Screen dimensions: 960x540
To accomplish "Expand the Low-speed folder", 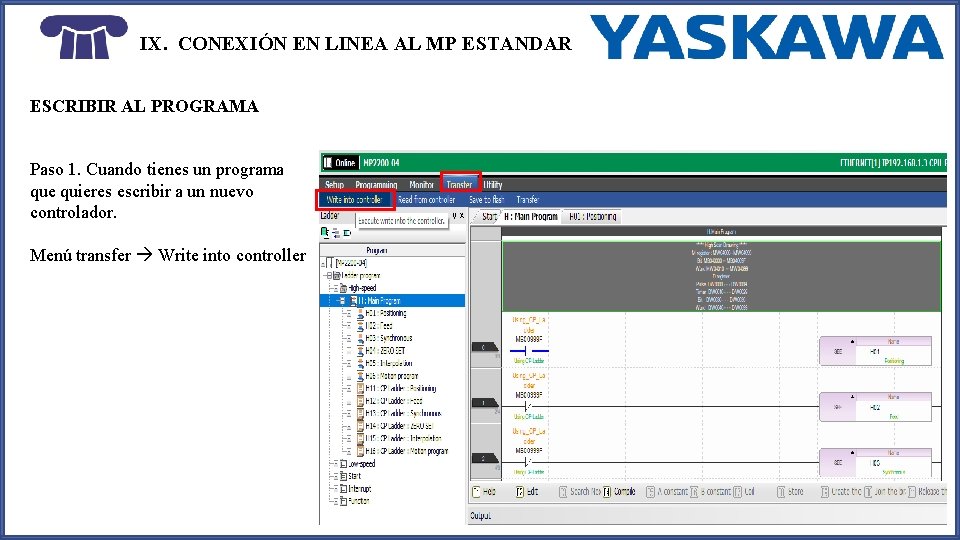I will pyautogui.click(x=336, y=464).
